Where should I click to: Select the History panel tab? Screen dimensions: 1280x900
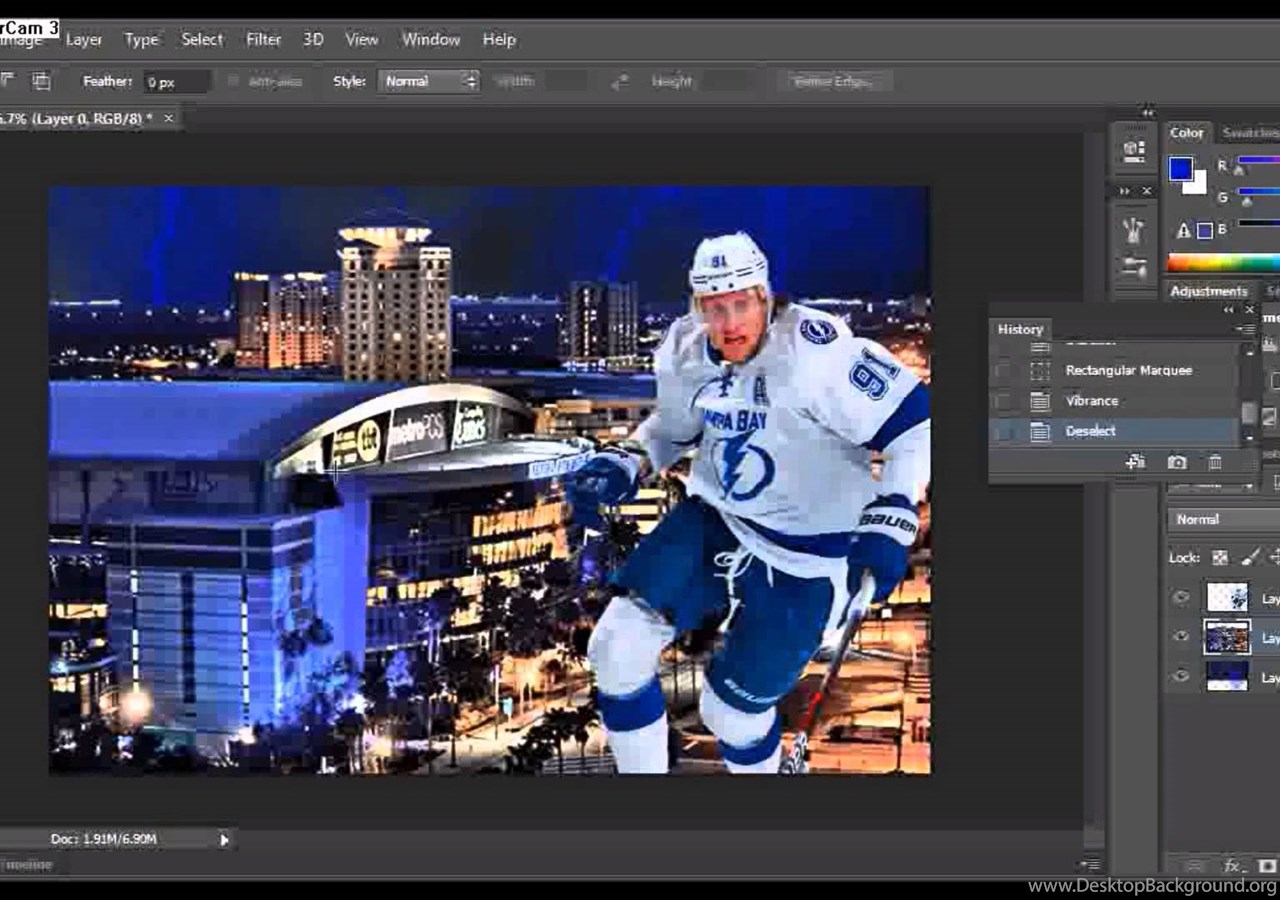click(1020, 329)
